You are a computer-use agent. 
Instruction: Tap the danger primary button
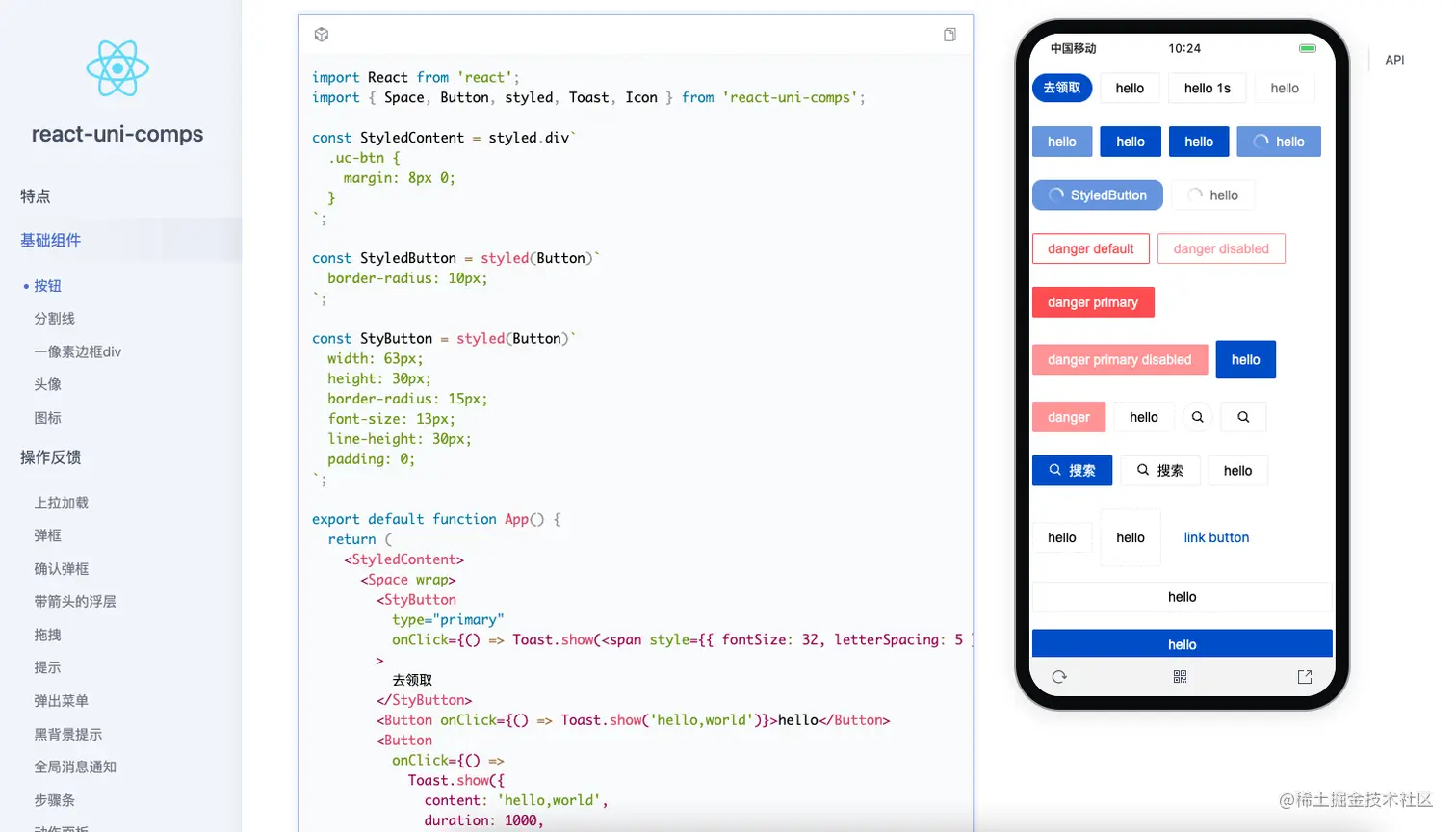(x=1093, y=302)
